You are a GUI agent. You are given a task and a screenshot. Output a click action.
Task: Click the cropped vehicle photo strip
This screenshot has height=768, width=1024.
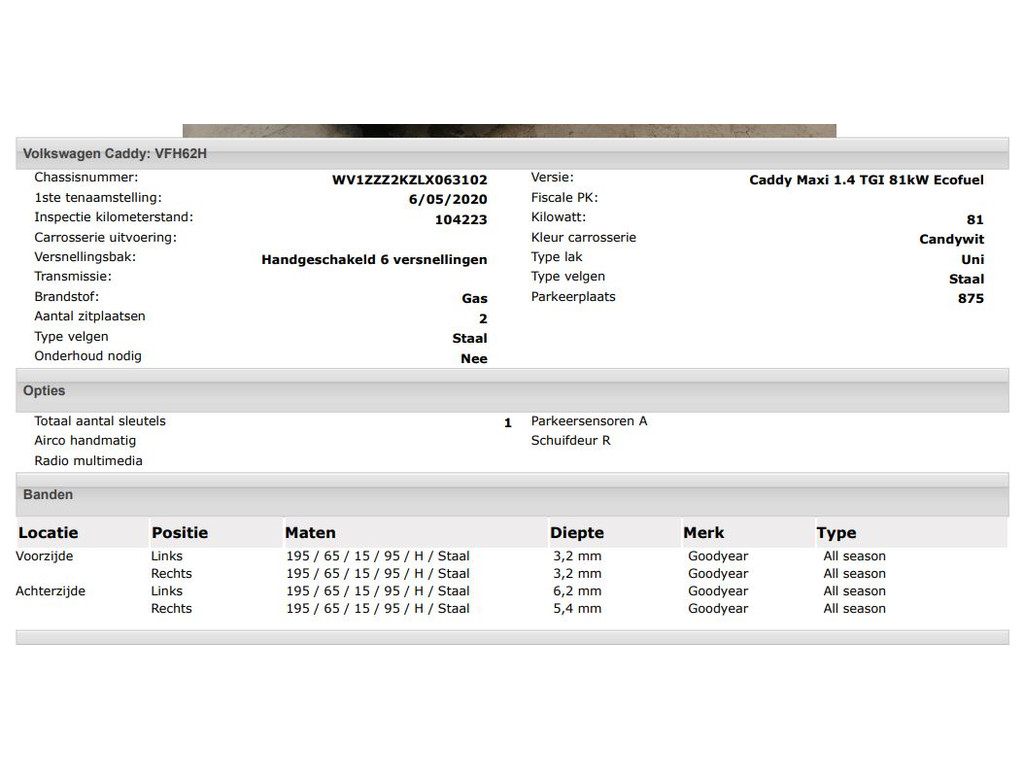[x=509, y=130]
